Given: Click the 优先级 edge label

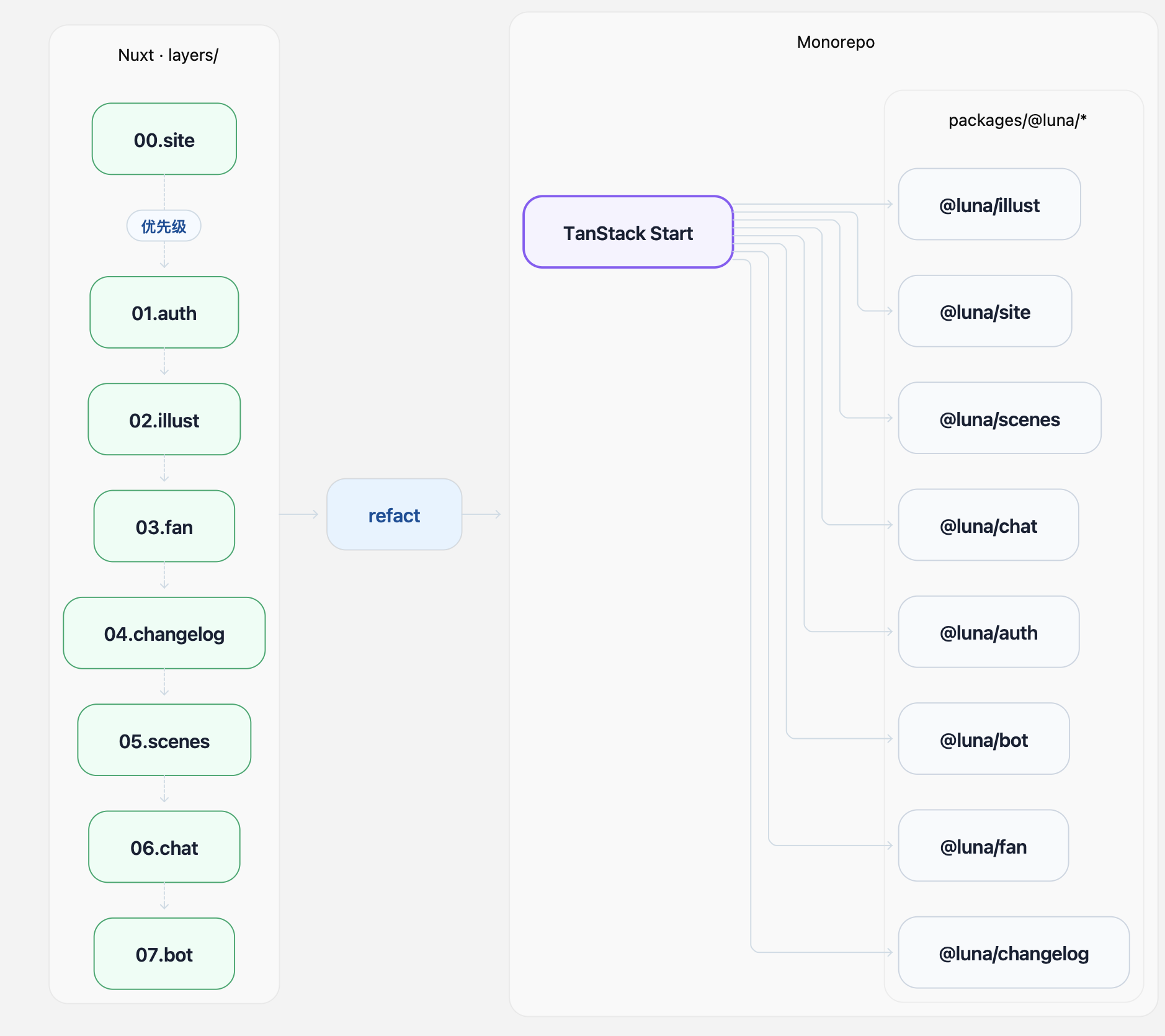Looking at the screenshot, I should [164, 226].
